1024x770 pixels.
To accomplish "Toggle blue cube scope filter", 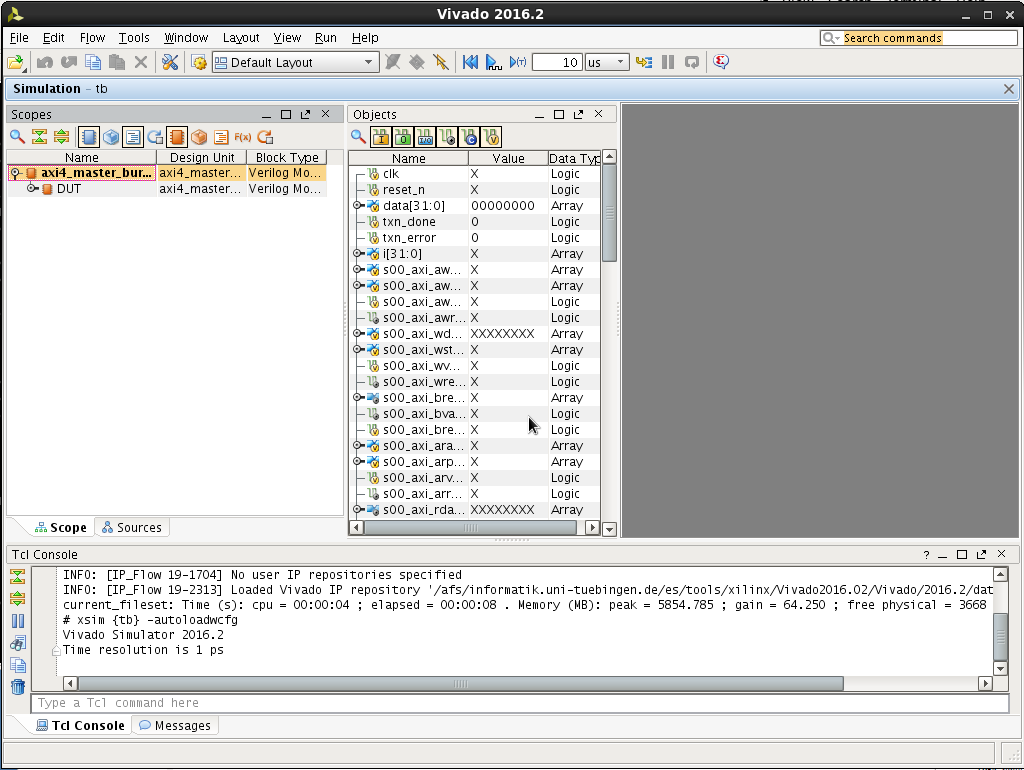I will pos(111,137).
